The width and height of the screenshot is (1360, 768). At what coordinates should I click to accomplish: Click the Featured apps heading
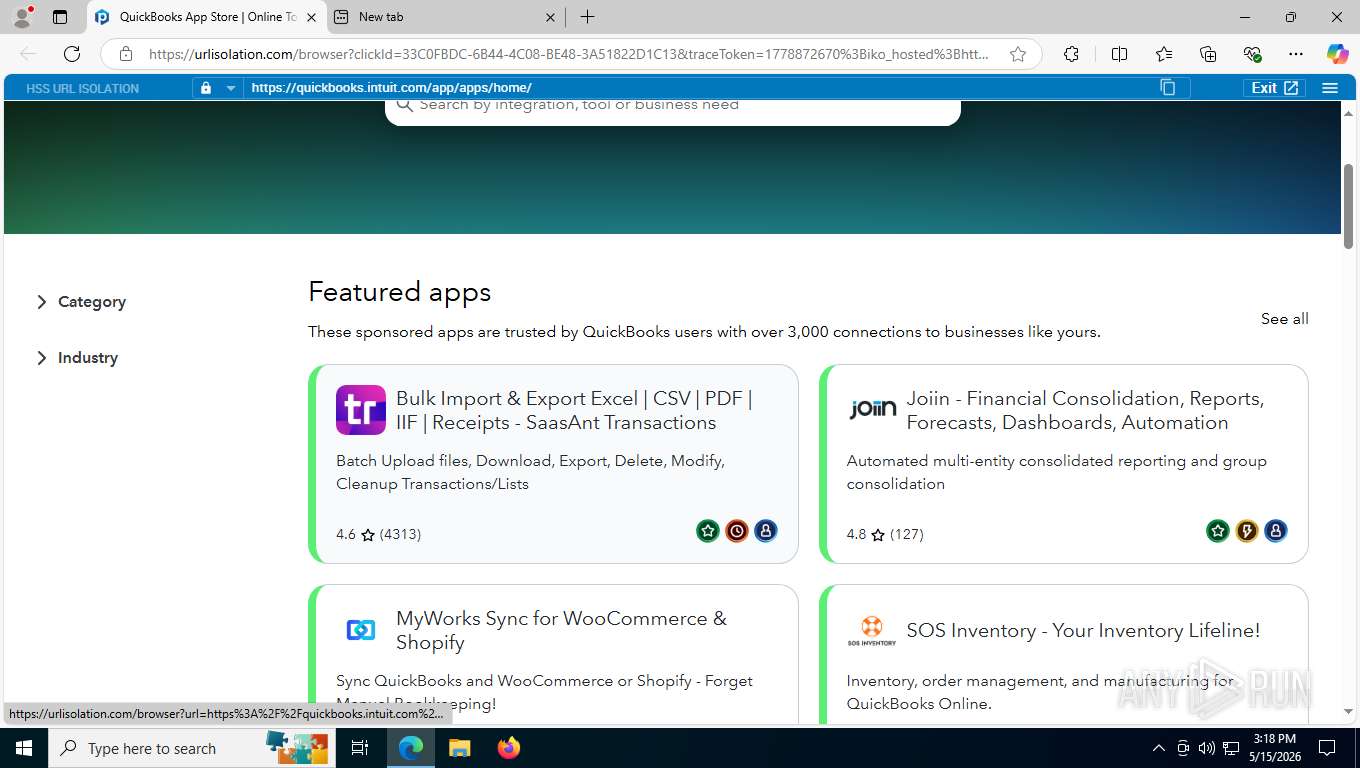[399, 292]
